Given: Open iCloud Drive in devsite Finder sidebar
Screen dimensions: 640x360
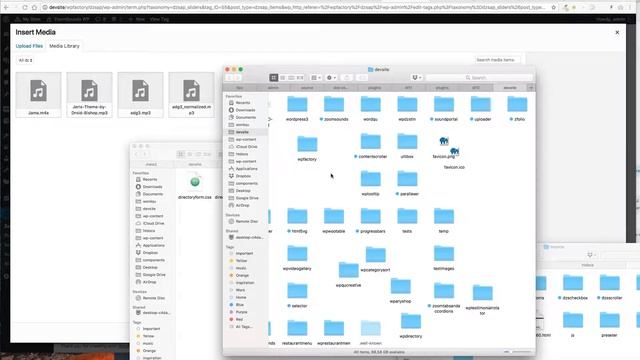Looking at the screenshot, I should tap(246, 147).
